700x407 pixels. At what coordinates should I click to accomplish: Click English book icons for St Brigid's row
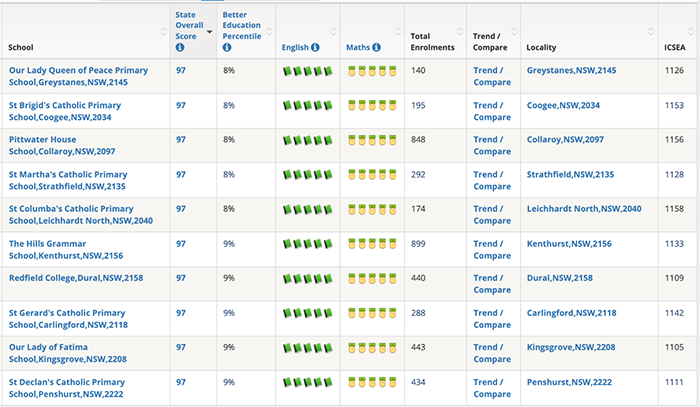click(x=308, y=106)
